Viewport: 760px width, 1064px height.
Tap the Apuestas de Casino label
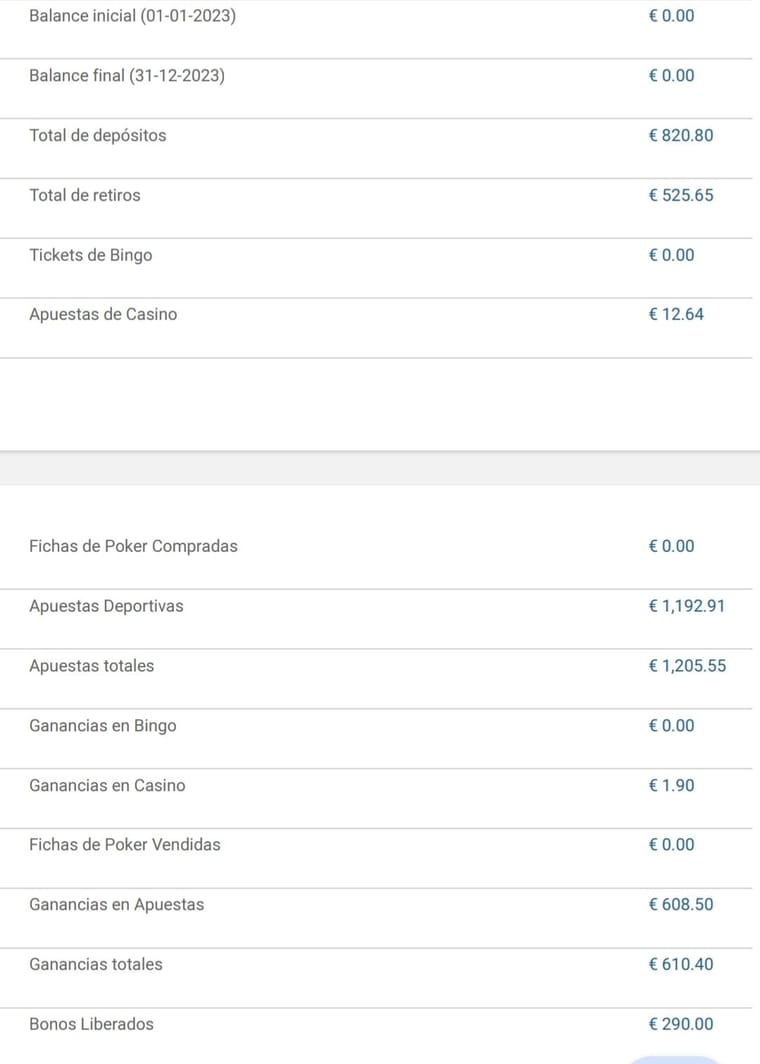coord(103,314)
